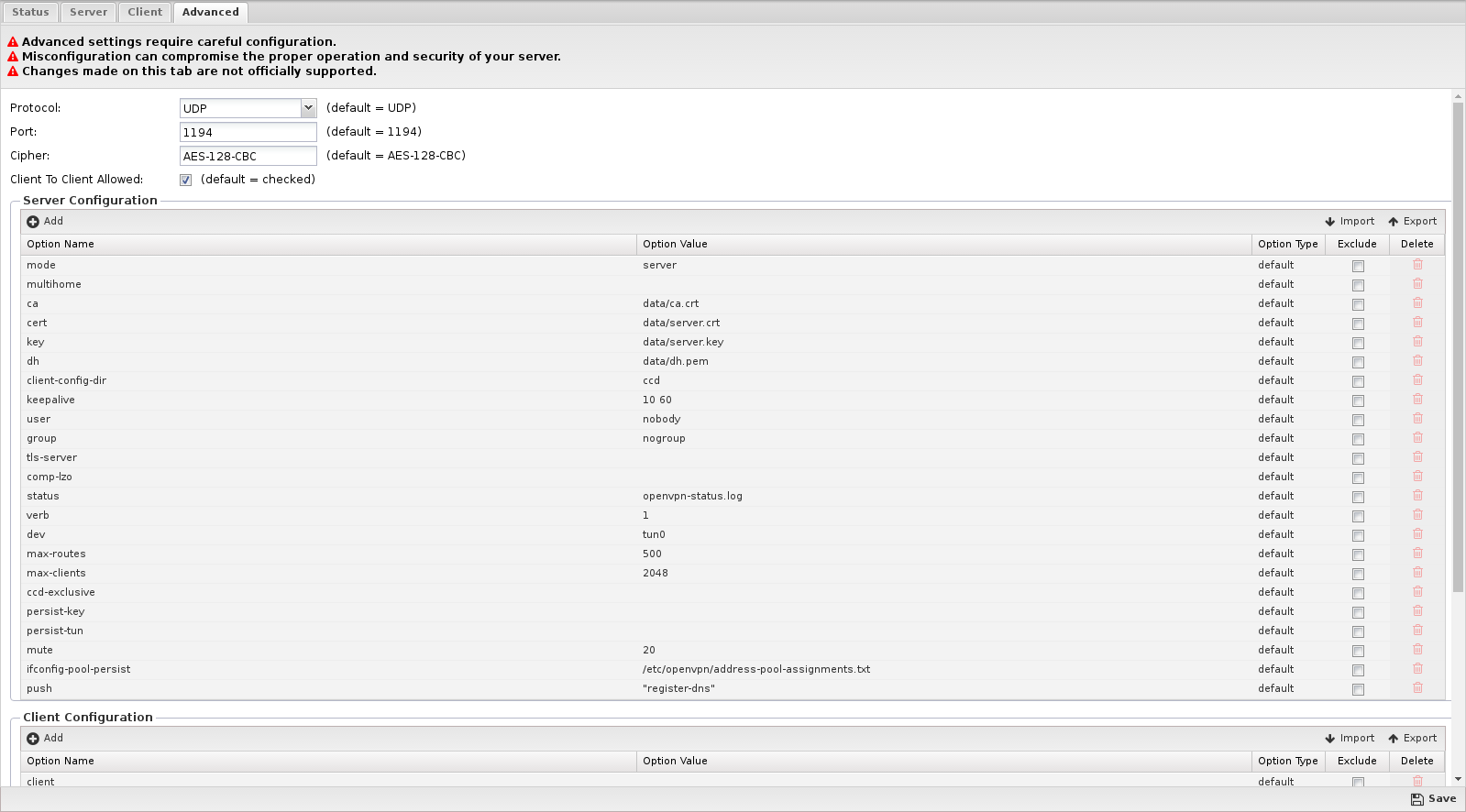The height and width of the screenshot is (812, 1466).
Task: Mark verb option as excluded
Action: 1358,516
